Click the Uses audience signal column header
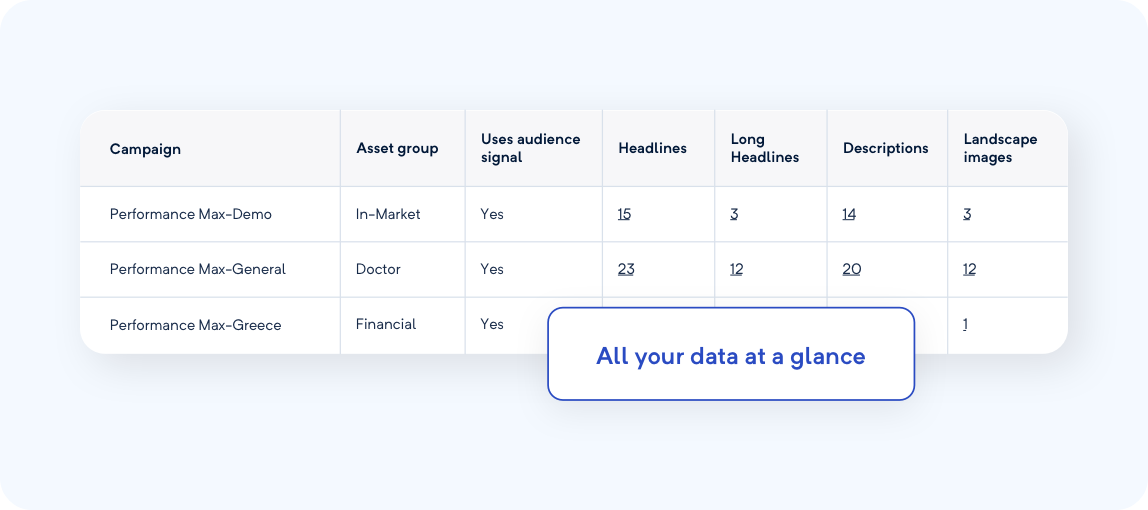 click(x=530, y=148)
